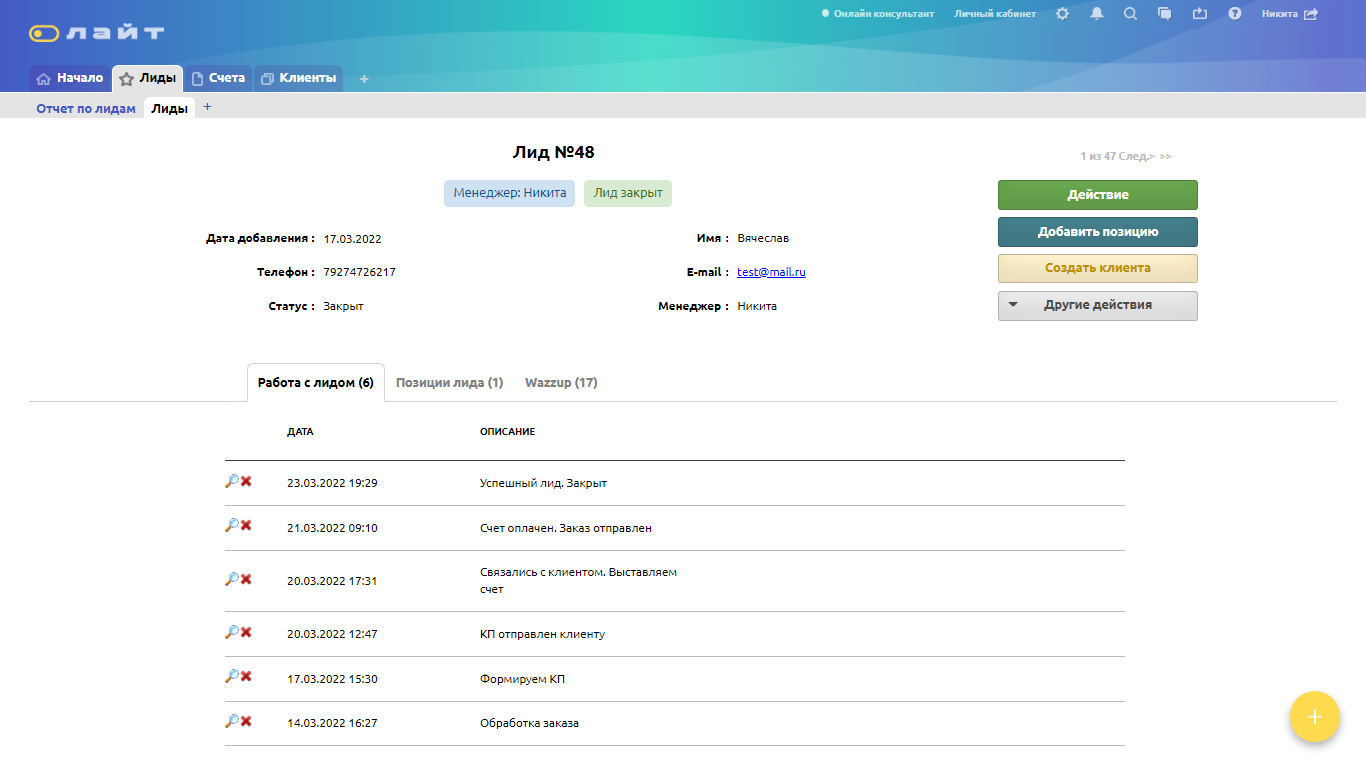Viewport: 1366px width, 768px height.
Task: Open the 'Wazzup (17)' tab
Action: [x=561, y=382]
